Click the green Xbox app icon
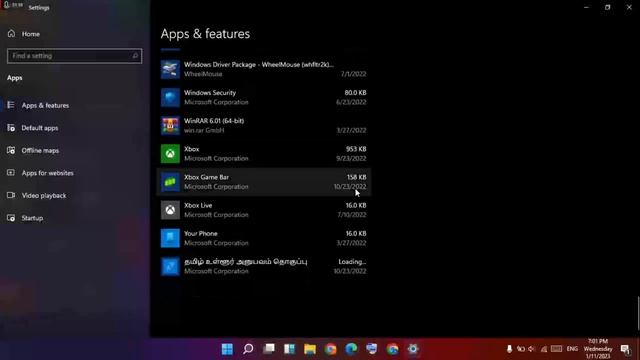 pos(170,154)
